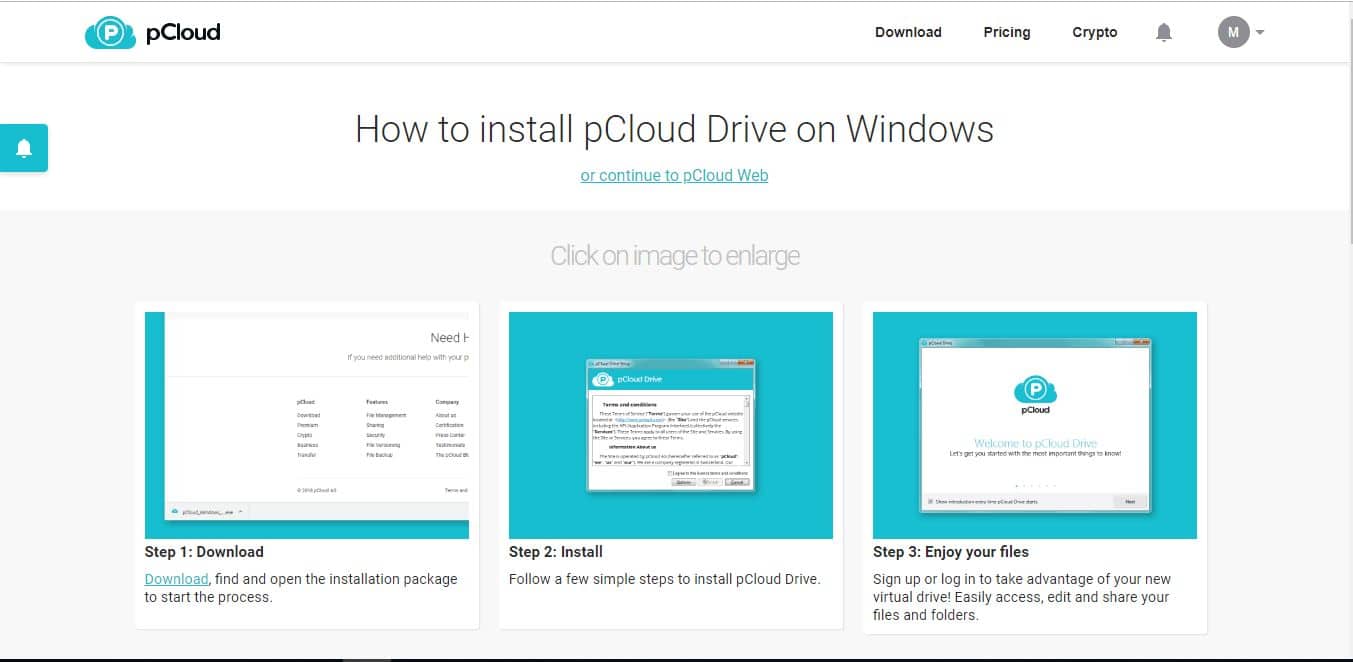Follow the 'or continue to pCloud Web' link
Viewport: 1353px width, 662px height.
click(674, 175)
